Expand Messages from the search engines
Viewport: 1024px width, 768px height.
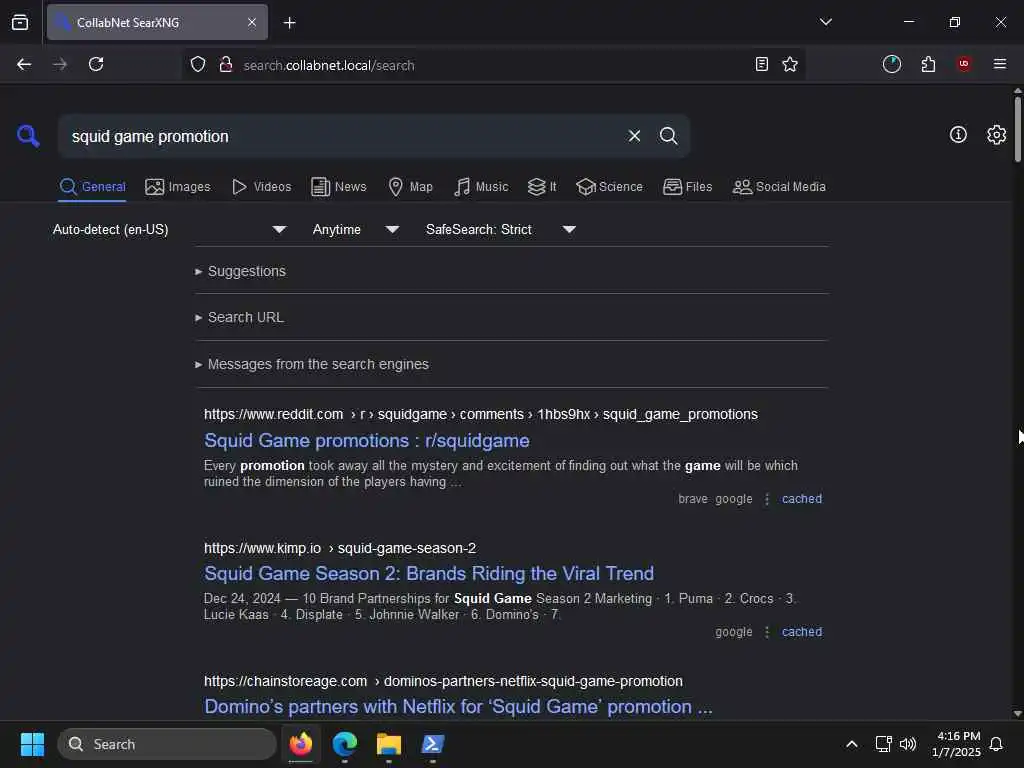pyautogui.click(x=312, y=364)
